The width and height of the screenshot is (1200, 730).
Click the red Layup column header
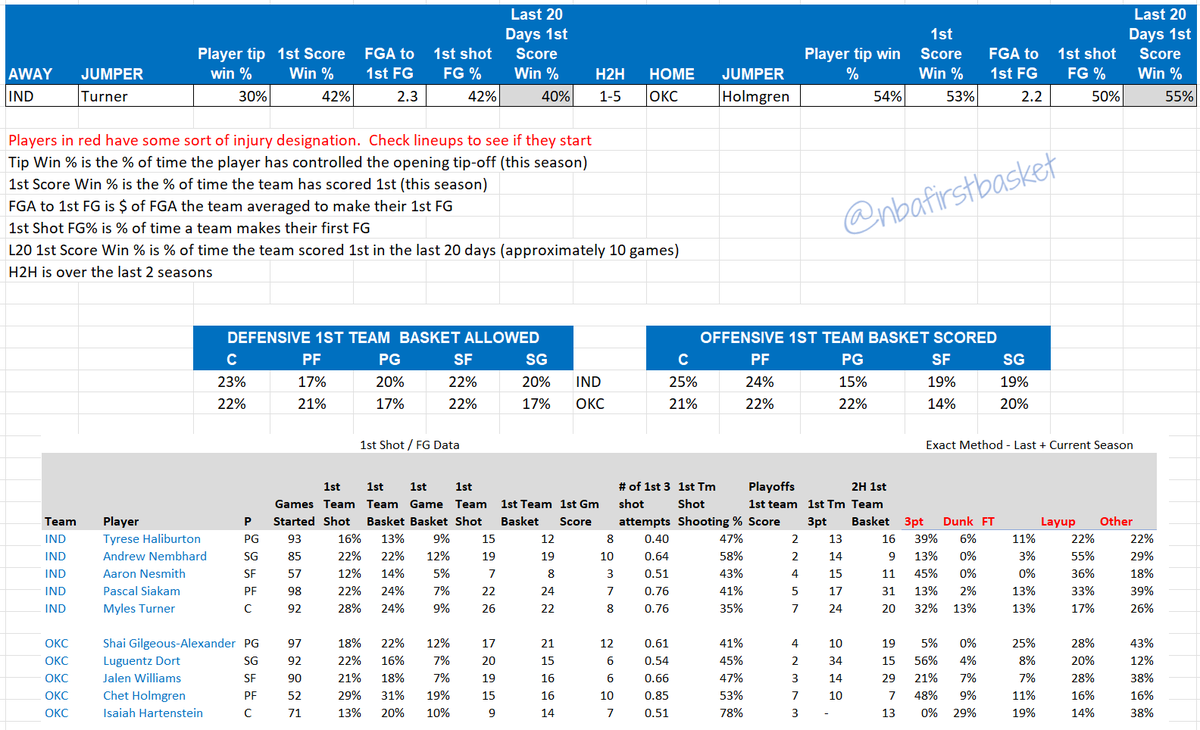(x=1058, y=521)
